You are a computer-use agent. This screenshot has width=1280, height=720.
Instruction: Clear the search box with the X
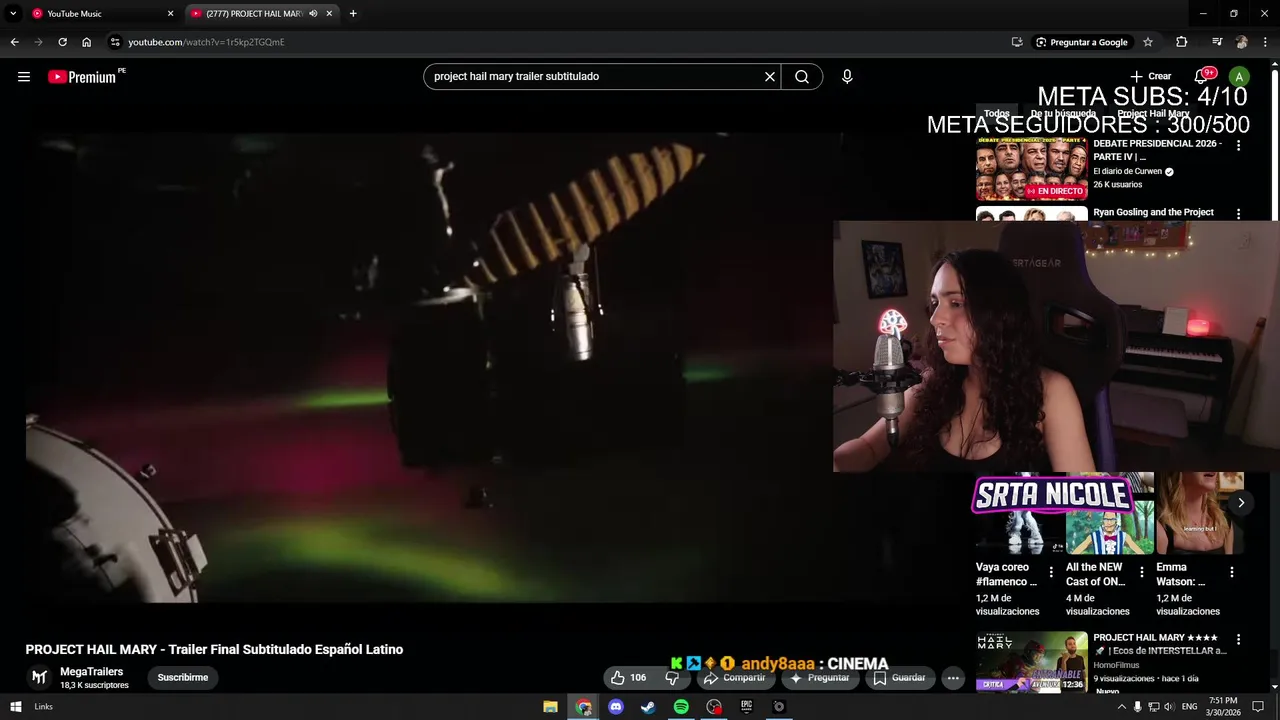coord(770,76)
